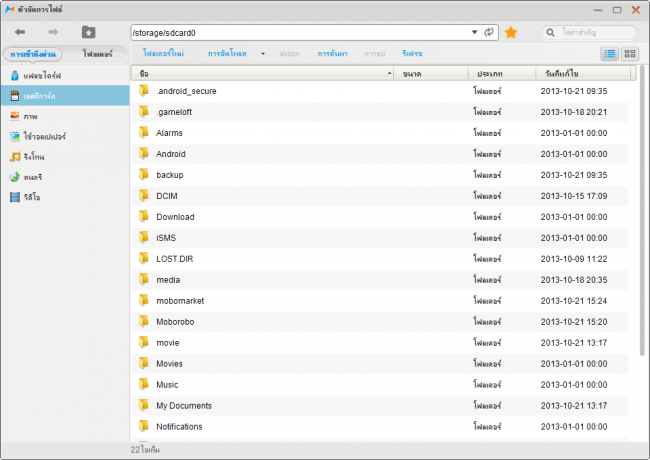
Task: Sort by the size column header
Action: coord(431,74)
